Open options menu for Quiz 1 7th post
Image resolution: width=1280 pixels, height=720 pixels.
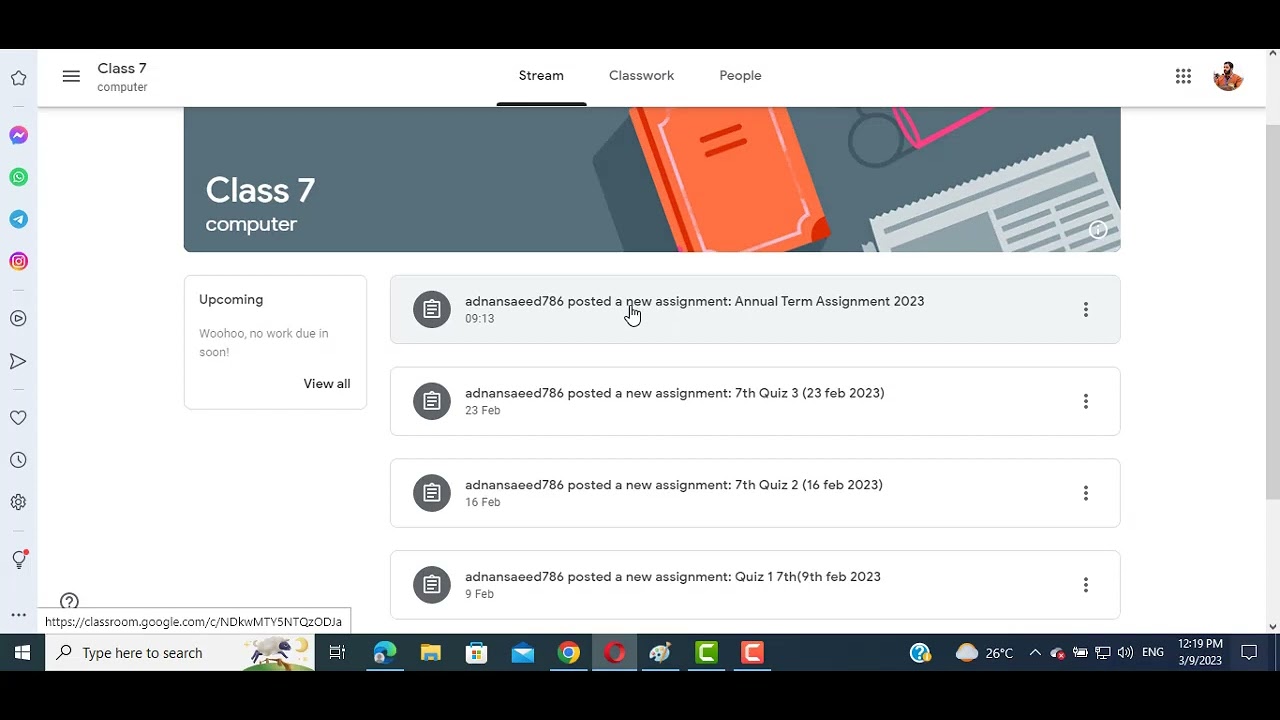(1085, 585)
